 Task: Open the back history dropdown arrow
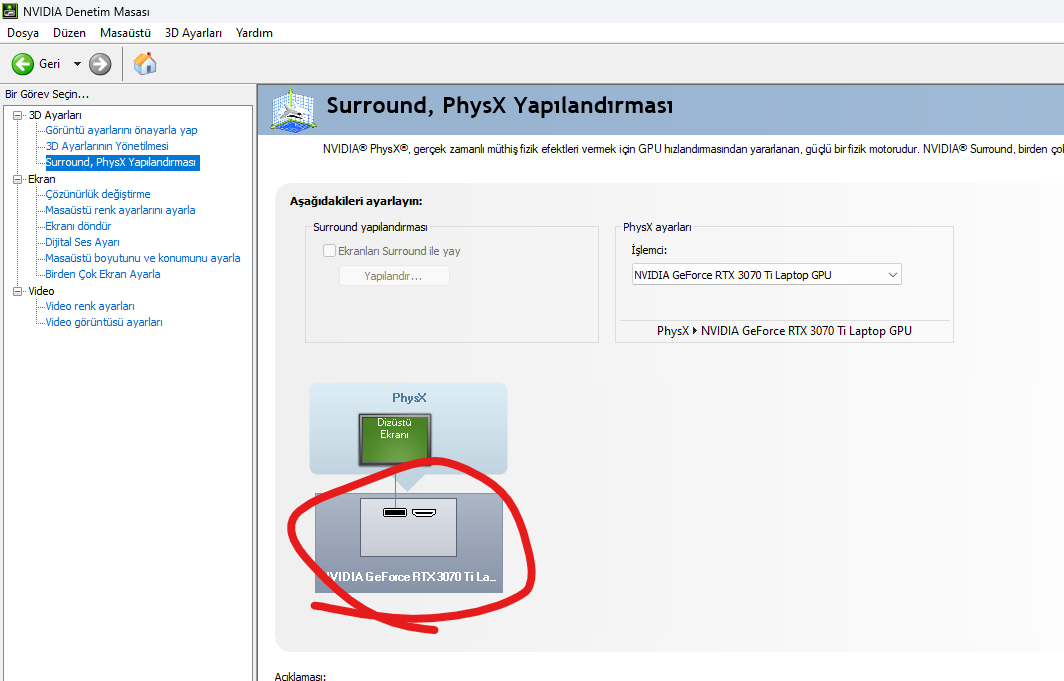click(x=77, y=64)
